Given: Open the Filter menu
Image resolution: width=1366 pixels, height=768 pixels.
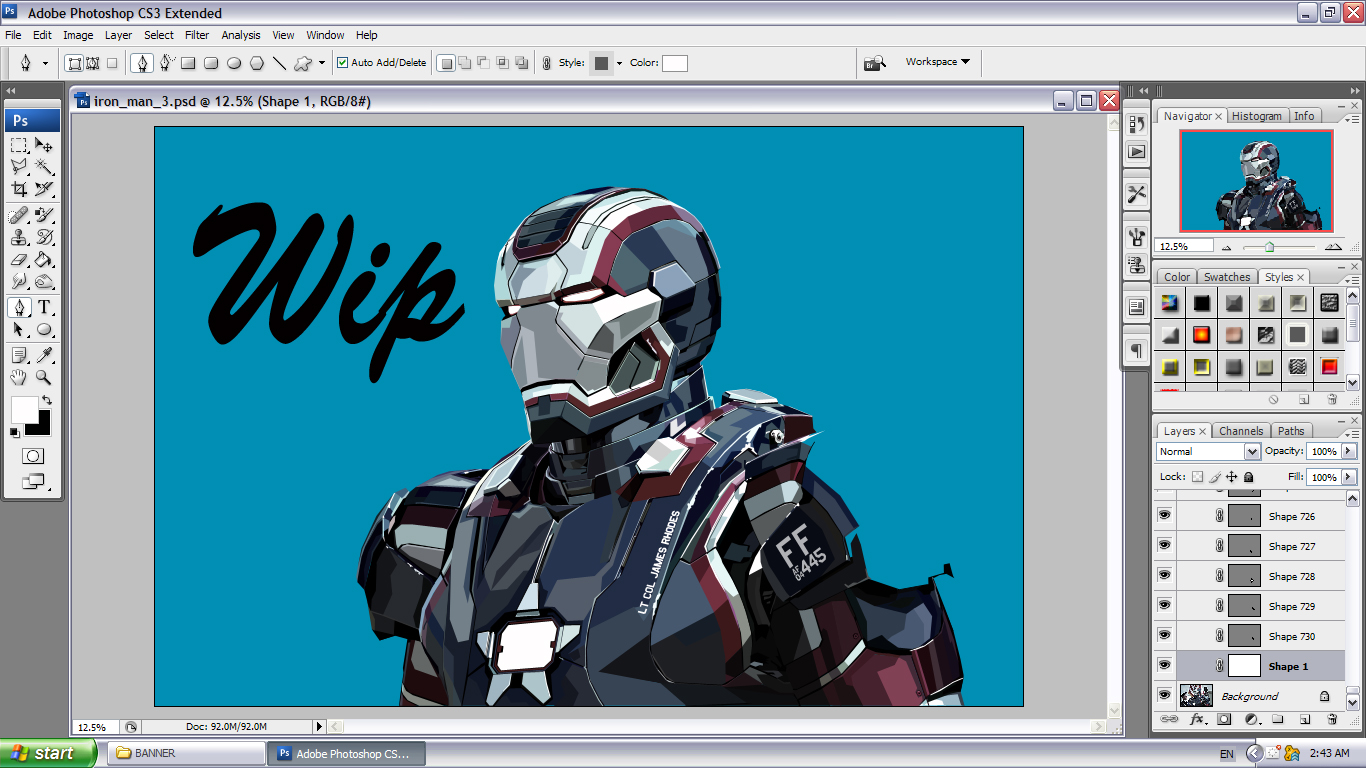Looking at the screenshot, I should point(197,35).
